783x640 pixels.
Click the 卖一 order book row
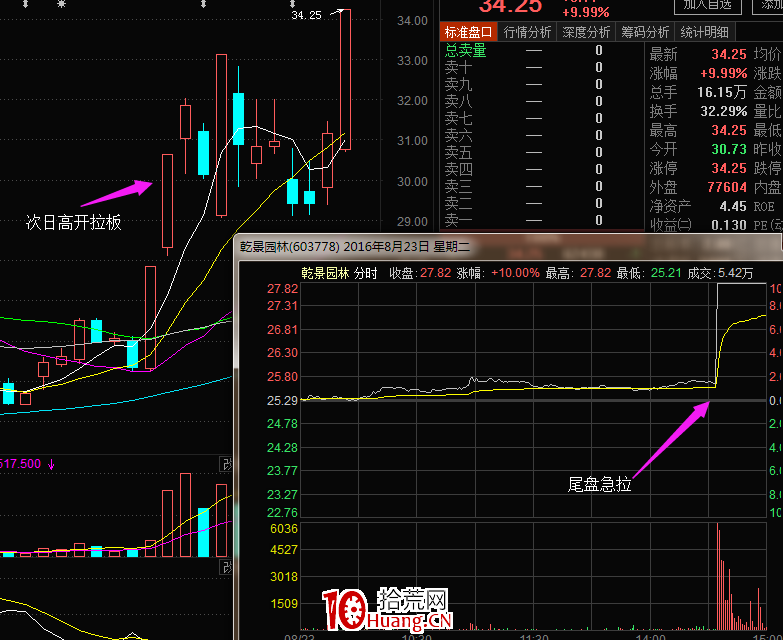coord(458,220)
